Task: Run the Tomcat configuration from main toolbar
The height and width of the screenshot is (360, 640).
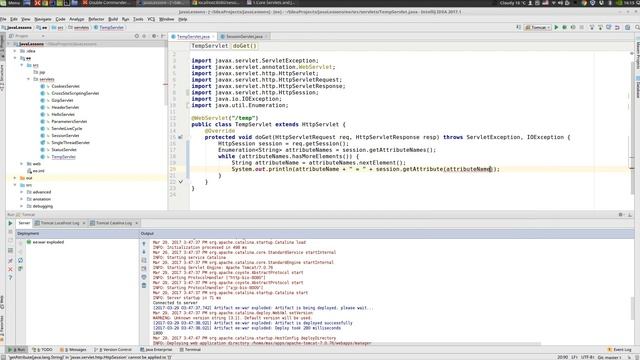Action: tap(556, 27)
